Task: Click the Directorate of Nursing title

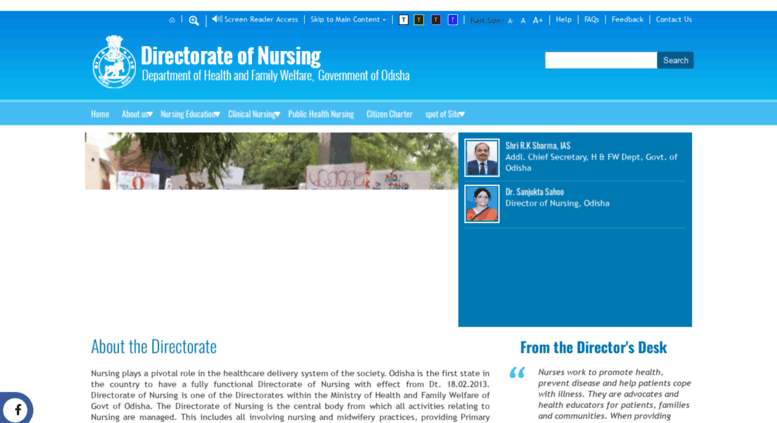Action: click(x=231, y=55)
